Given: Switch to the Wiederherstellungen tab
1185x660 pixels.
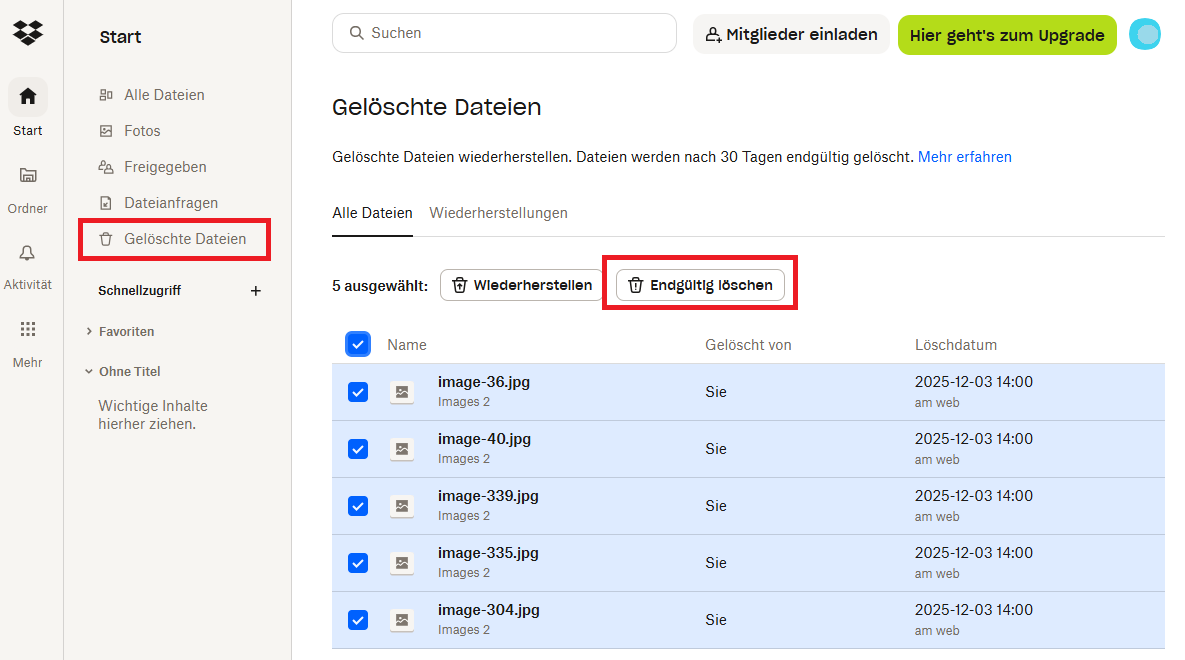Looking at the screenshot, I should click(x=498, y=213).
